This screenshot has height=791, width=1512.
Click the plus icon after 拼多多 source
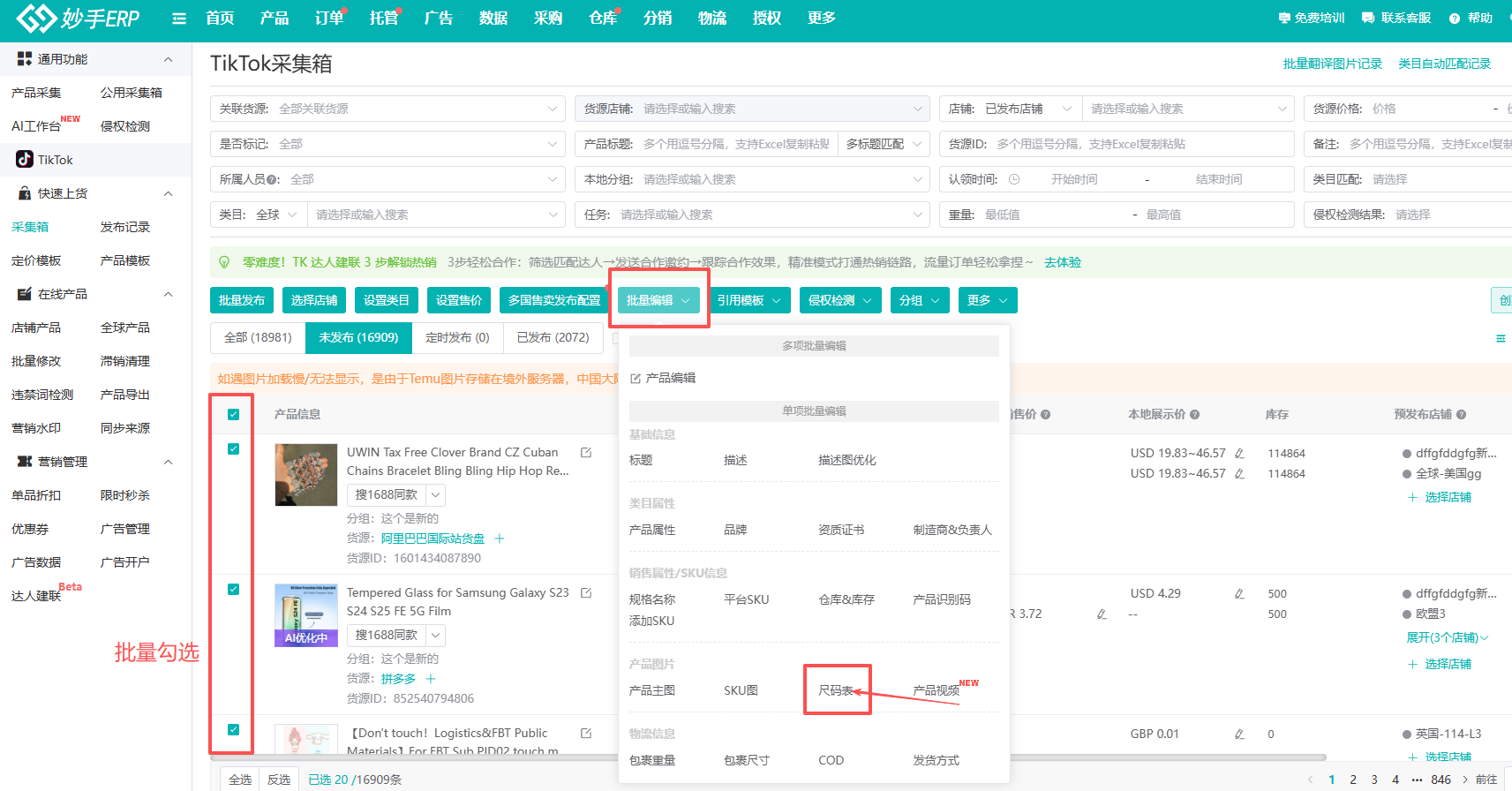click(431, 679)
